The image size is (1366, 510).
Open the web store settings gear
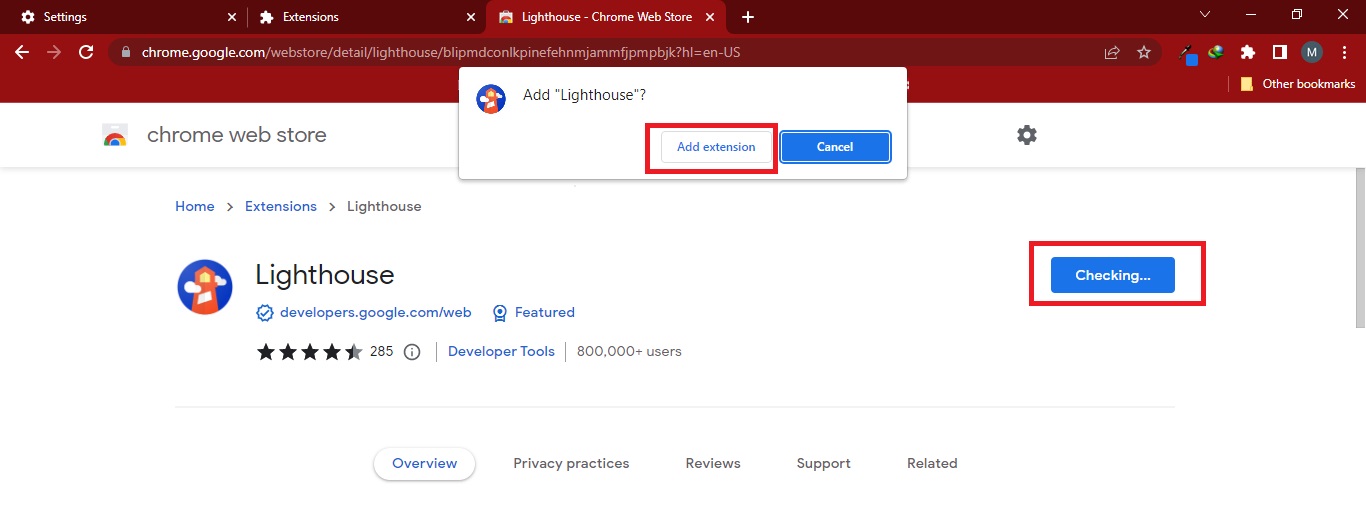(1027, 135)
